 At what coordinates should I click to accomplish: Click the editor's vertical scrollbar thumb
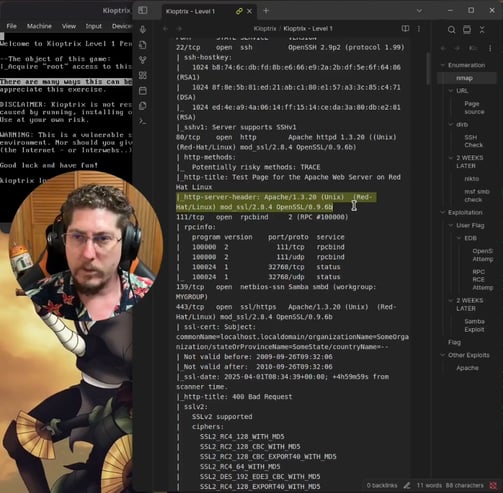click(x=428, y=68)
